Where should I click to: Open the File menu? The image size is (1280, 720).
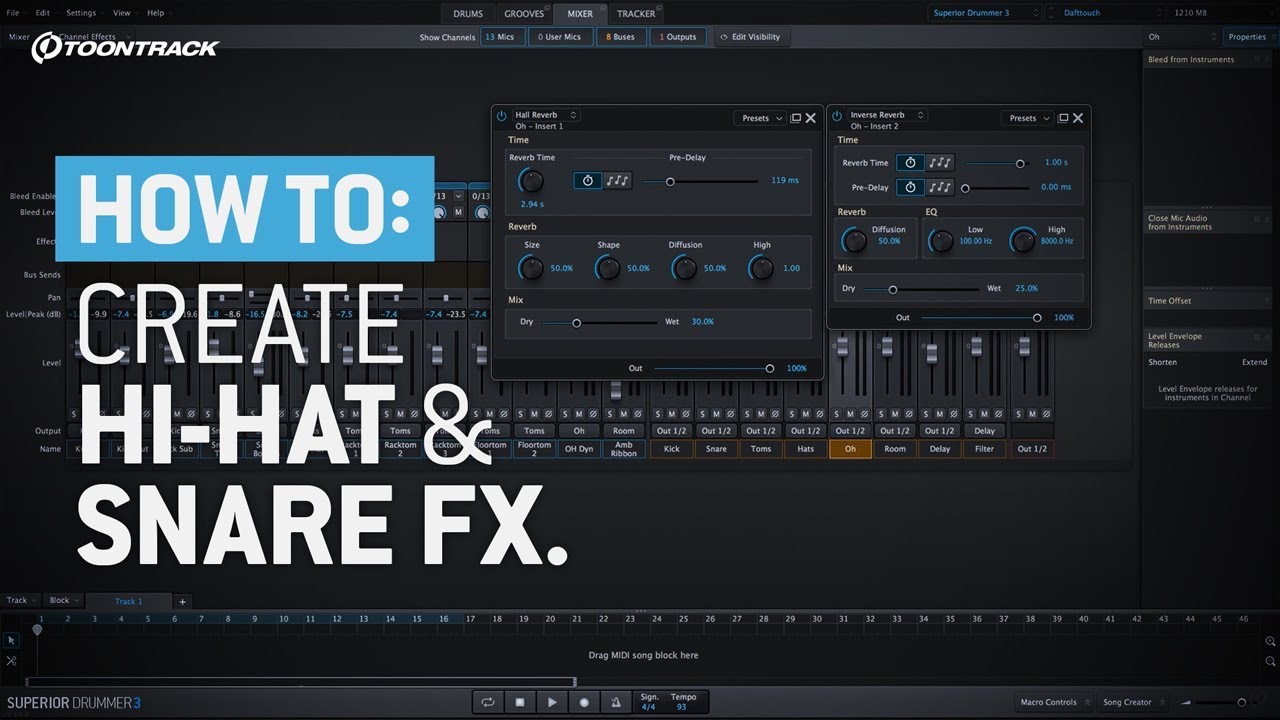click(13, 13)
